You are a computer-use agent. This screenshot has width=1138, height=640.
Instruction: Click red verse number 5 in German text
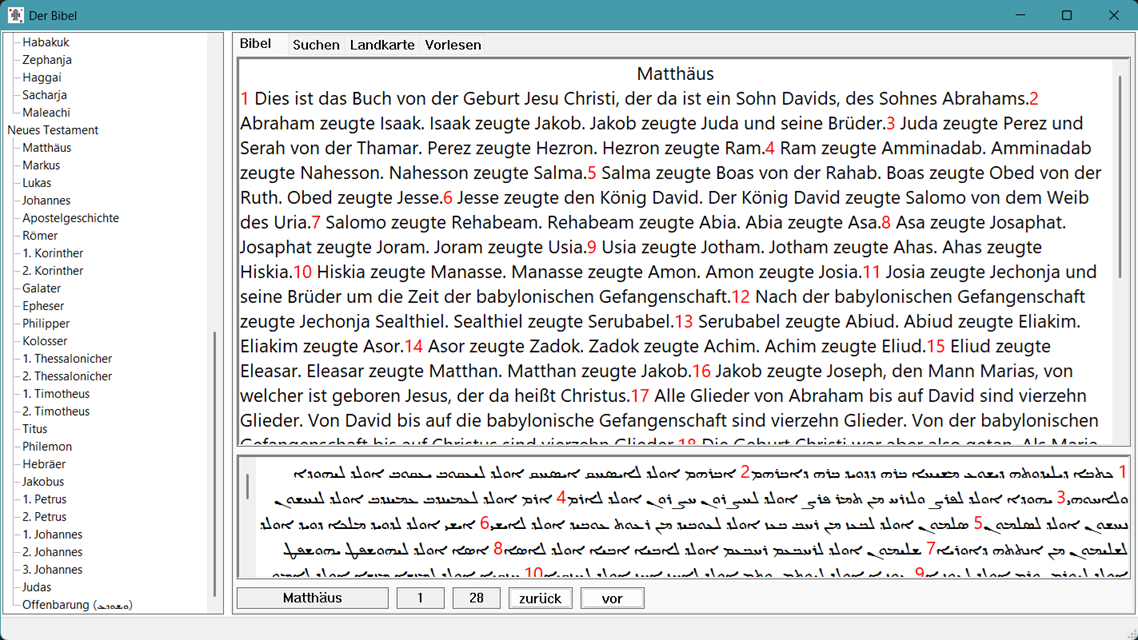click(591, 173)
